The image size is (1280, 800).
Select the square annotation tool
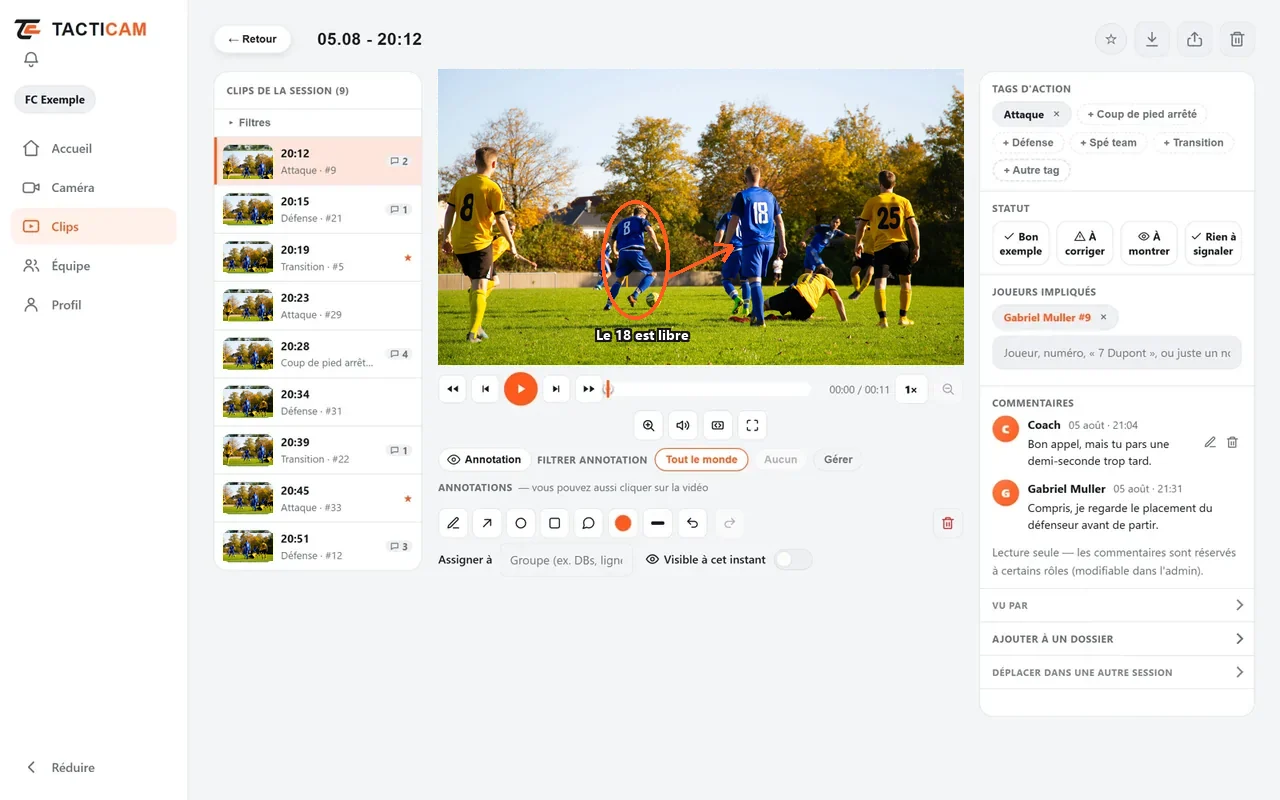coord(555,523)
